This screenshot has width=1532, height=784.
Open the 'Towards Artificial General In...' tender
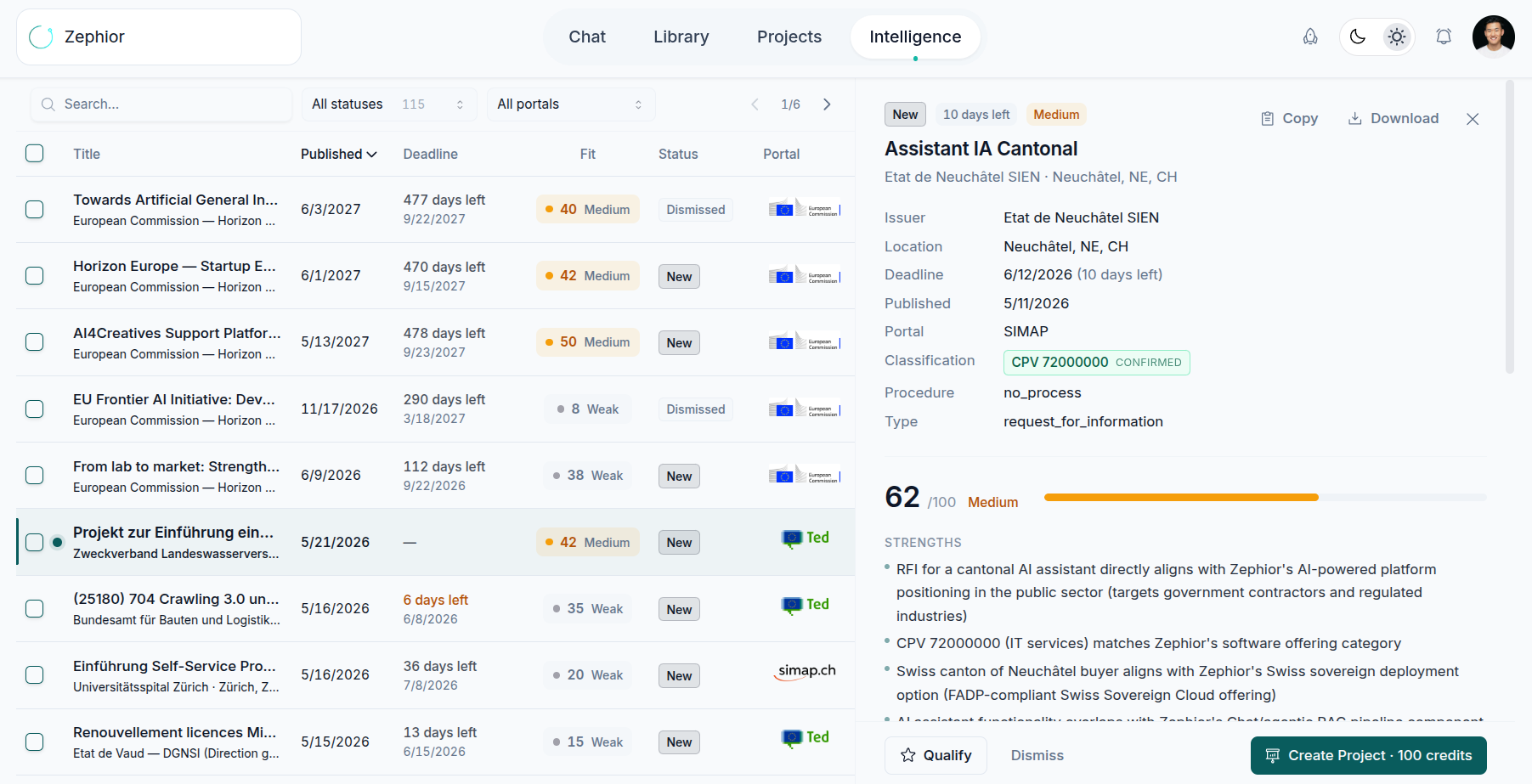pyautogui.click(x=176, y=200)
